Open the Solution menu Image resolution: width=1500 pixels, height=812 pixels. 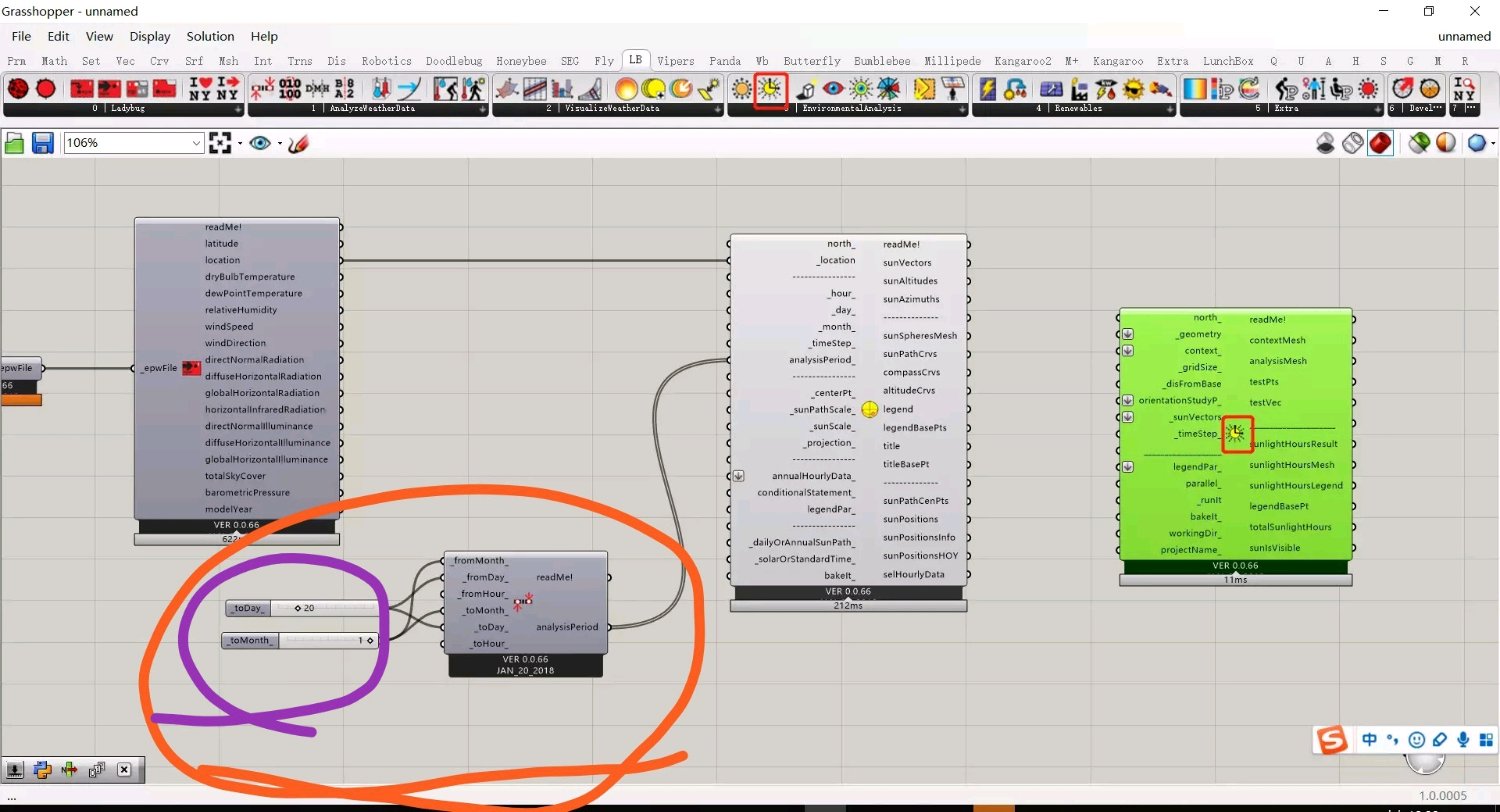click(210, 36)
